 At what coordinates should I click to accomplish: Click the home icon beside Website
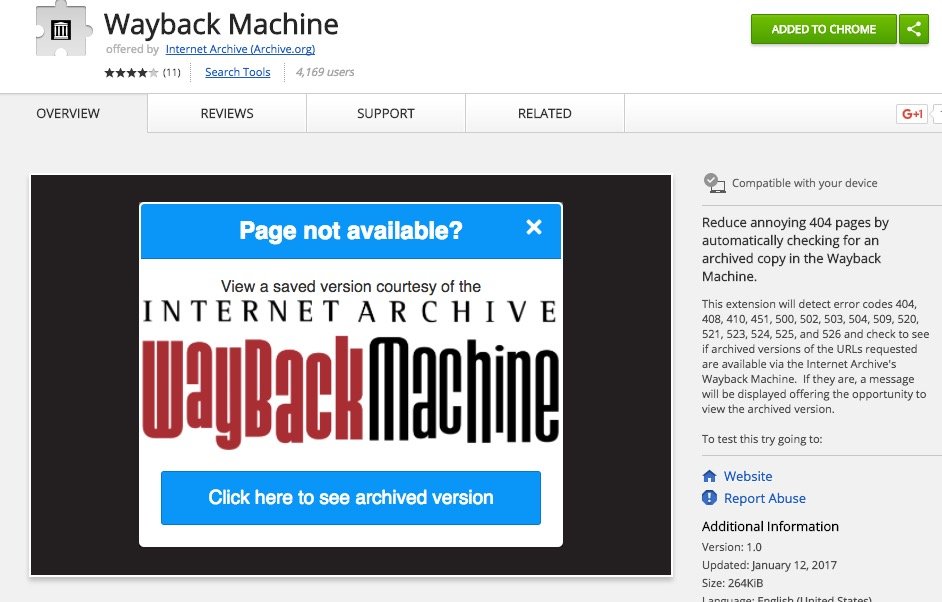tap(710, 476)
